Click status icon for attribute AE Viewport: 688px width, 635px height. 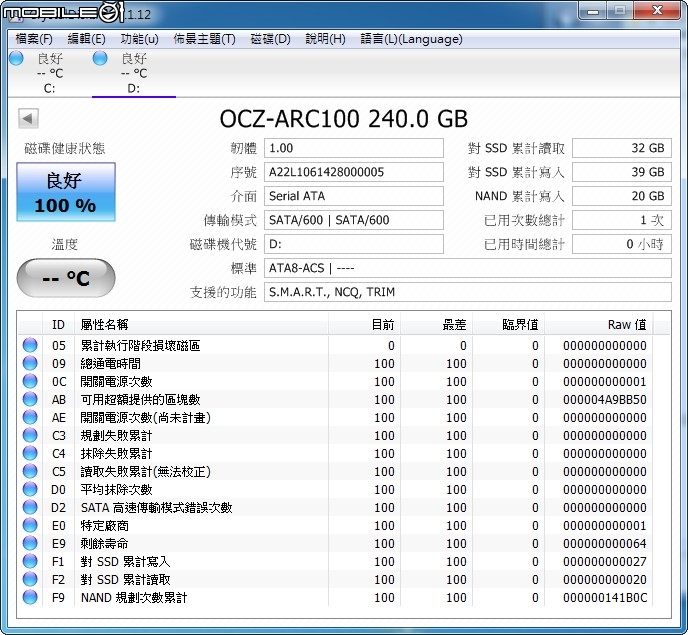pyautogui.click(x=30, y=417)
